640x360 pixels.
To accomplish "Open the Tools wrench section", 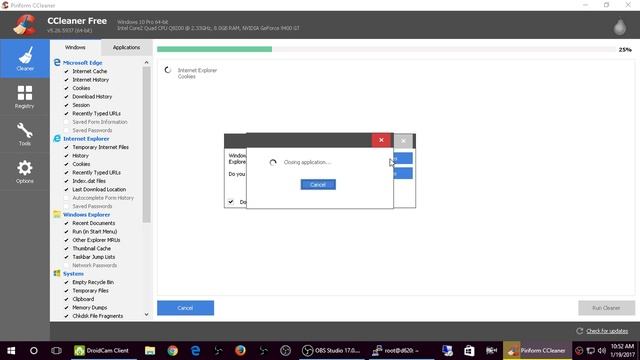I will click(x=25, y=134).
